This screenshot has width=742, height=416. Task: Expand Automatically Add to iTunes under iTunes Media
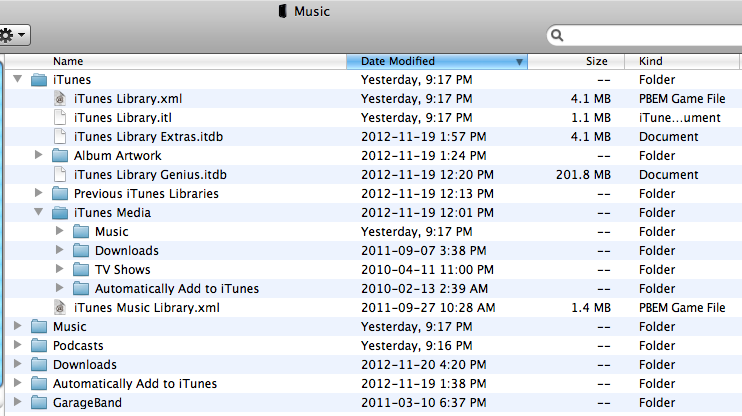(60, 288)
